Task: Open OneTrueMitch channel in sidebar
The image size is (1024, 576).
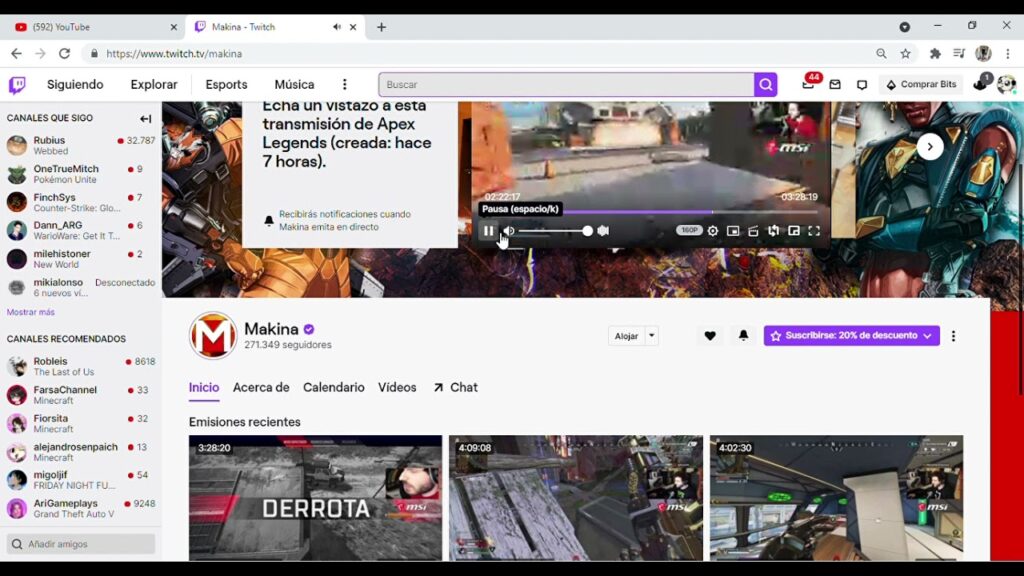Action: pyautogui.click(x=81, y=174)
